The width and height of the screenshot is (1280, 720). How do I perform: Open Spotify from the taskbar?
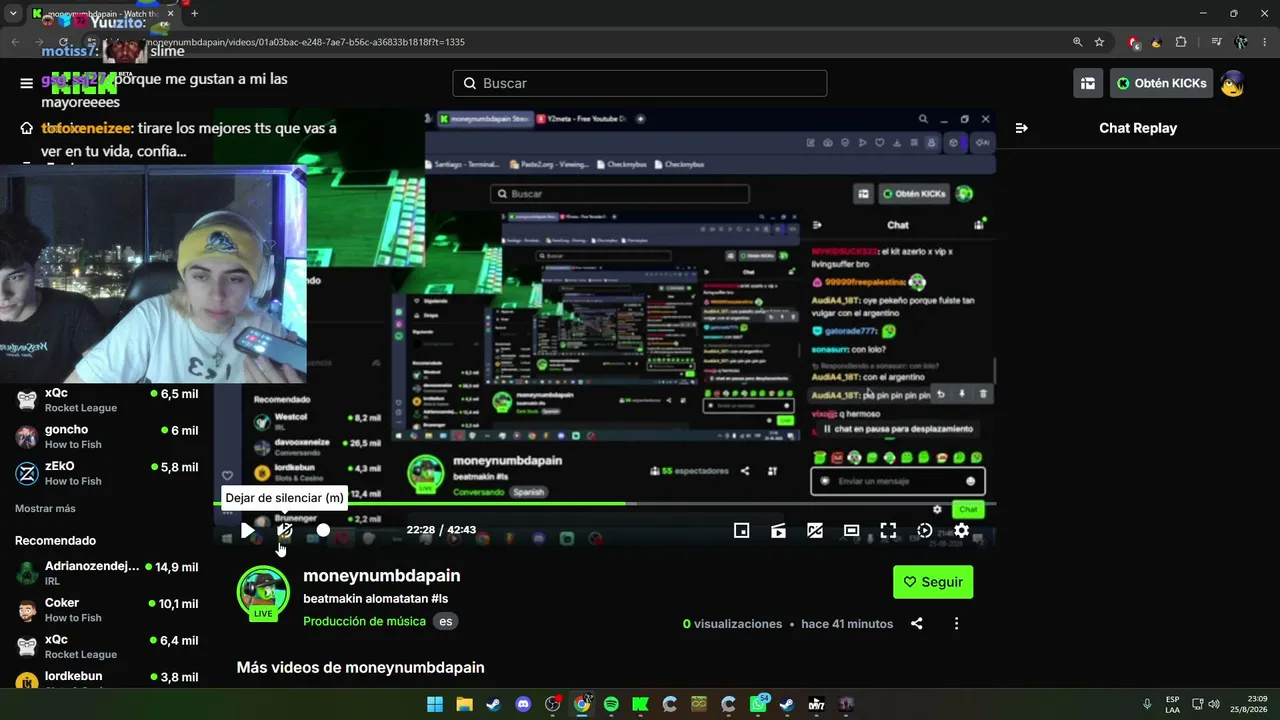[611, 704]
